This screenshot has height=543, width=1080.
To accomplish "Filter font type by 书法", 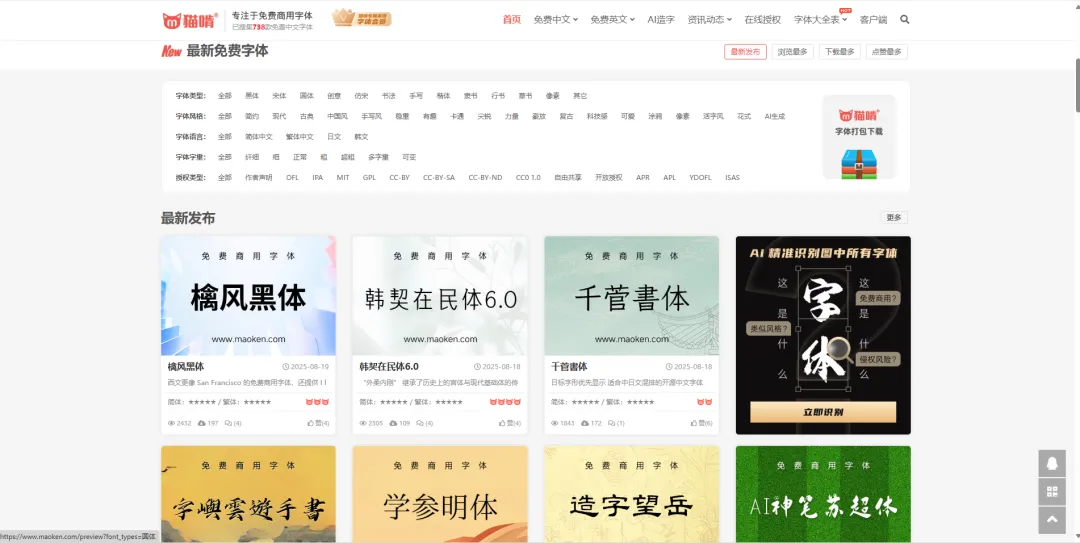I will pos(388,96).
